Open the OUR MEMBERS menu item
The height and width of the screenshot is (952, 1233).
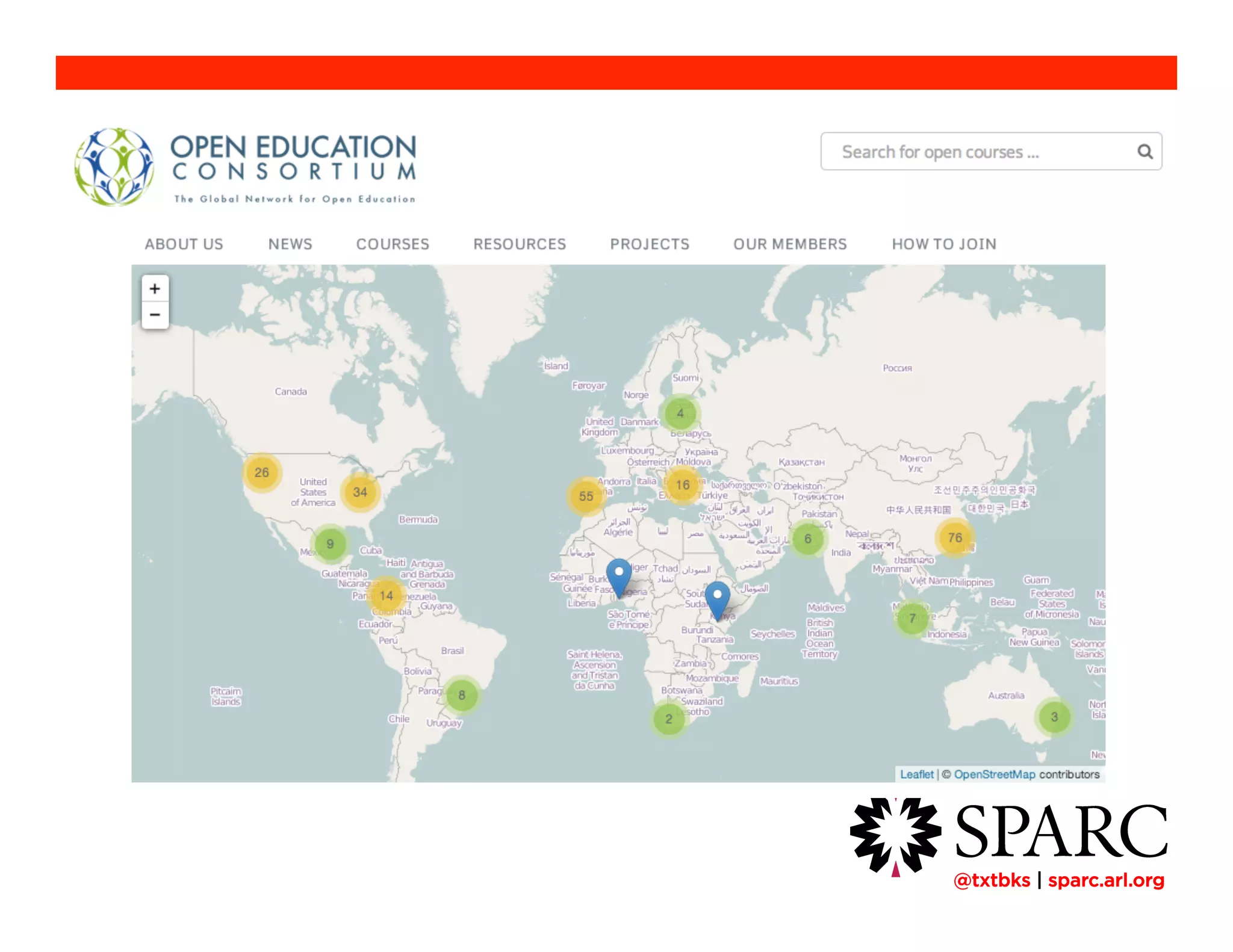pos(790,244)
